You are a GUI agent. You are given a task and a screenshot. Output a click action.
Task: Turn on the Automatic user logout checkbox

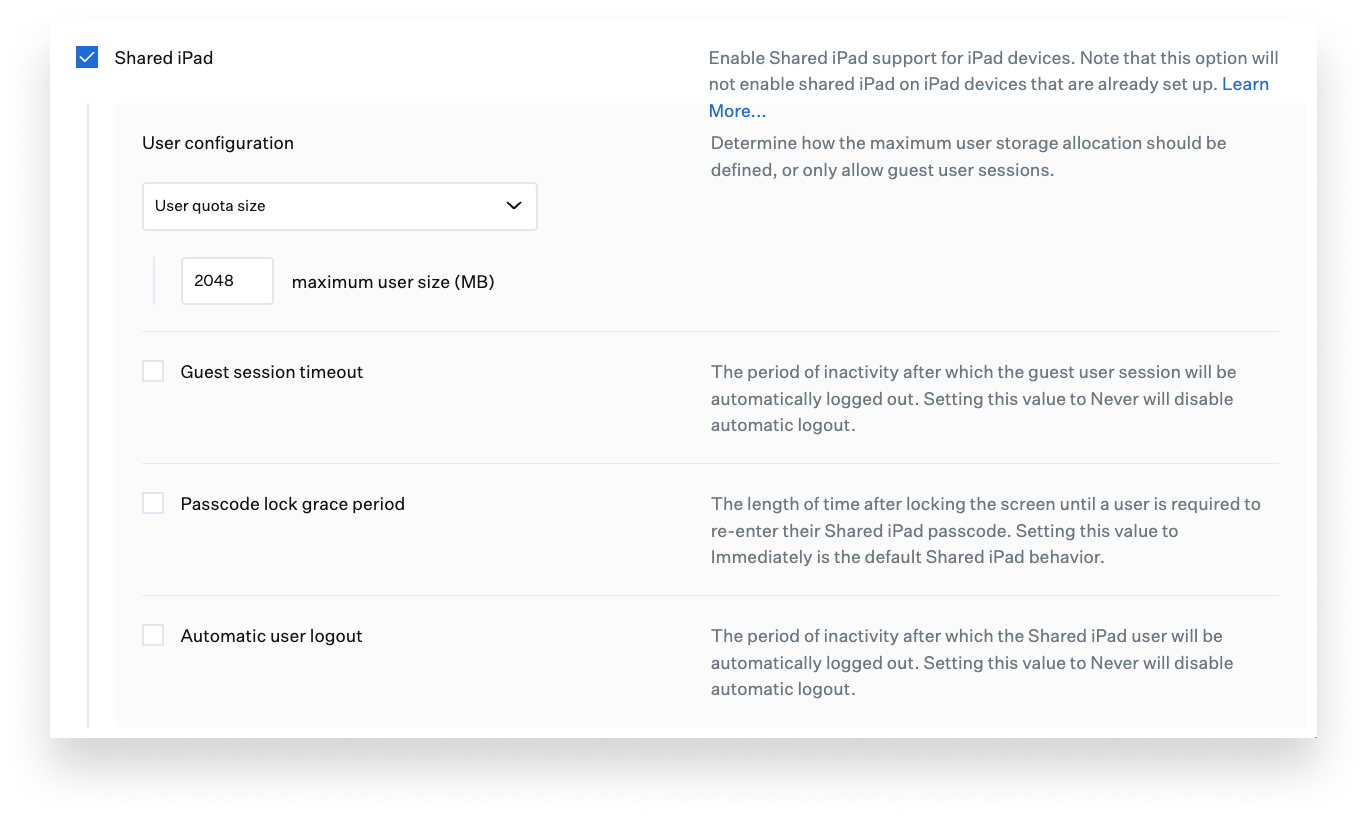[153, 636]
